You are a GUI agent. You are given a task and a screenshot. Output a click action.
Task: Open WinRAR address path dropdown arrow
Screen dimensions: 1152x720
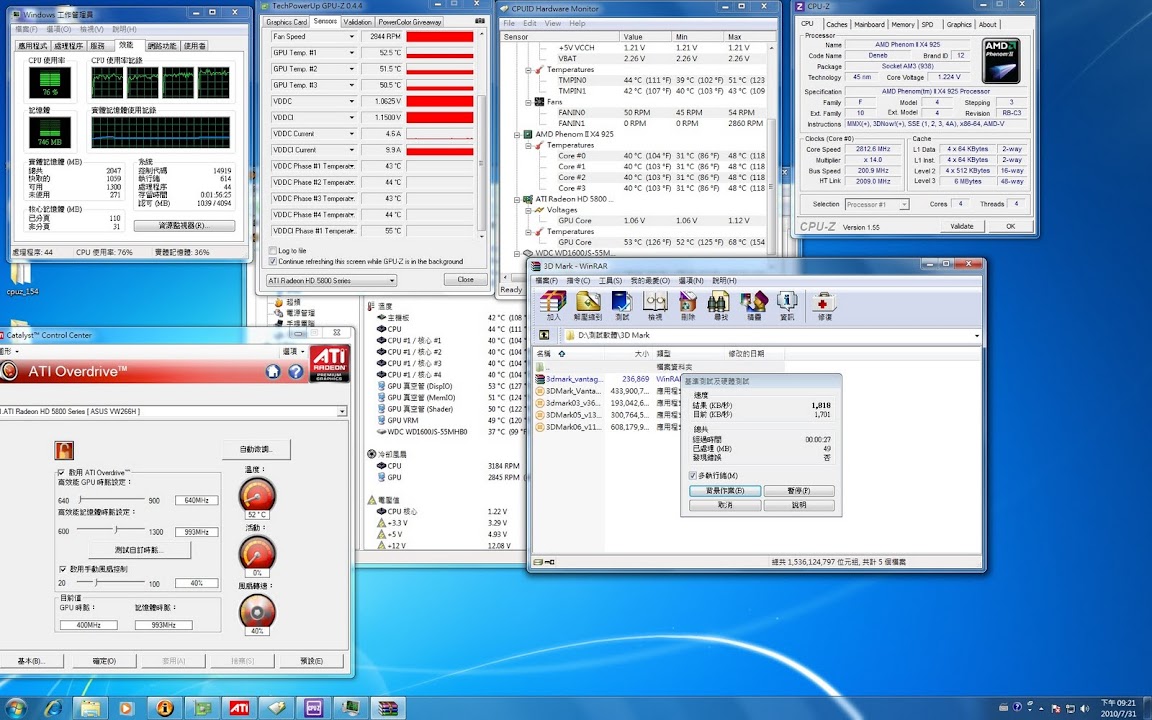coord(976,335)
